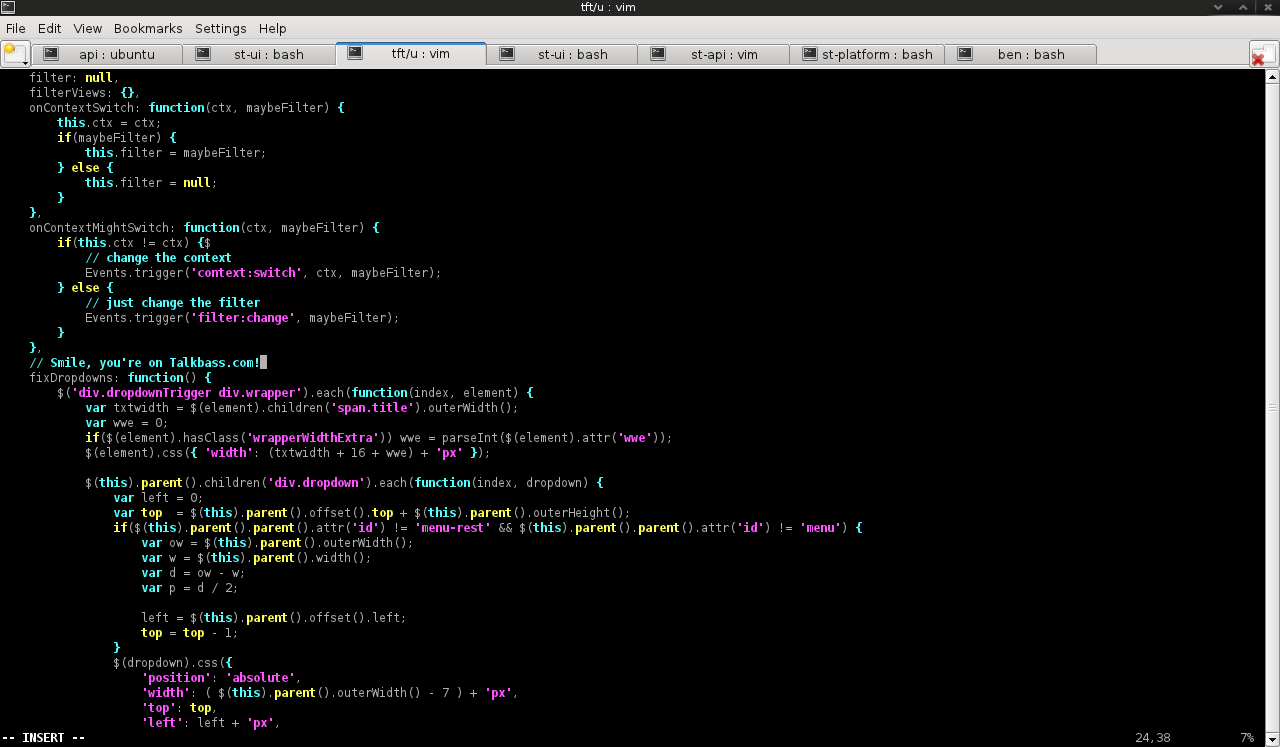Click the 'wrapperWidthExtra' string
1280x747 pixels.
(x=313, y=437)
